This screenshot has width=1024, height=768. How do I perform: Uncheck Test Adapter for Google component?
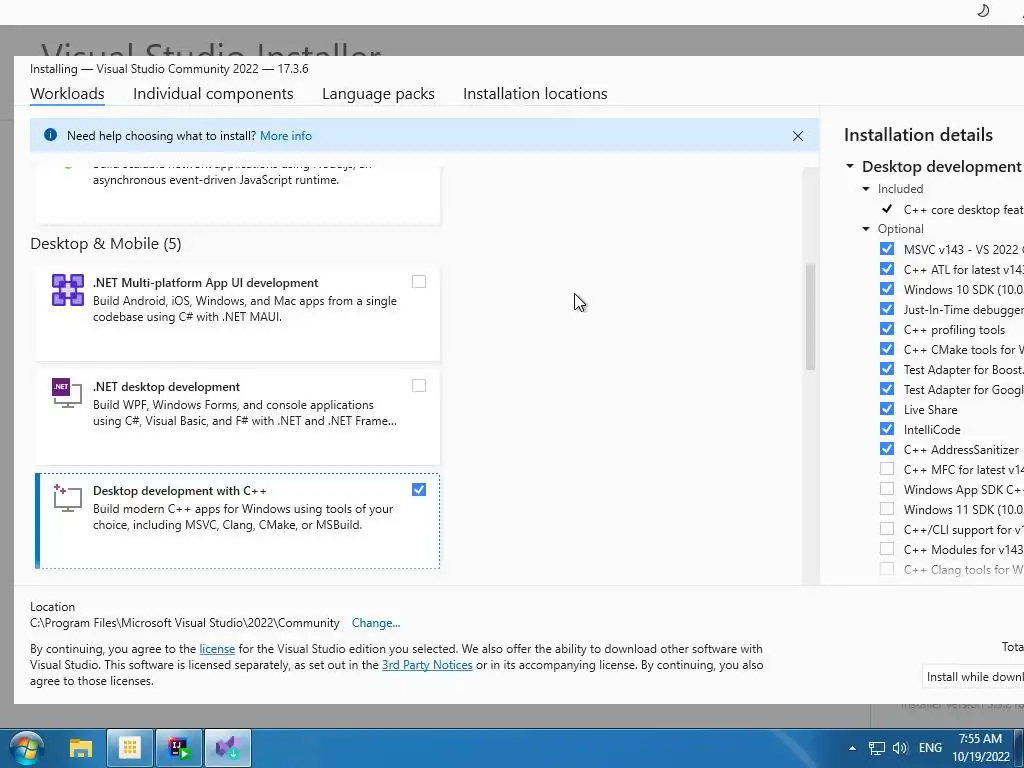click(886, 389)
